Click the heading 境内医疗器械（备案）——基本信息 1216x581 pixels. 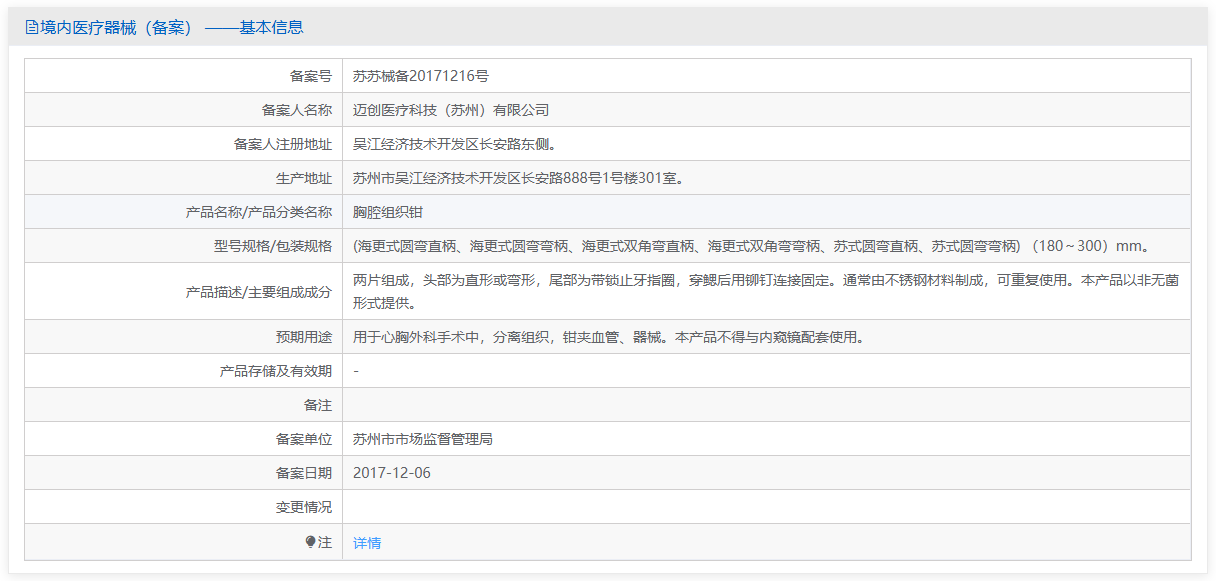(x=171, y=28)
